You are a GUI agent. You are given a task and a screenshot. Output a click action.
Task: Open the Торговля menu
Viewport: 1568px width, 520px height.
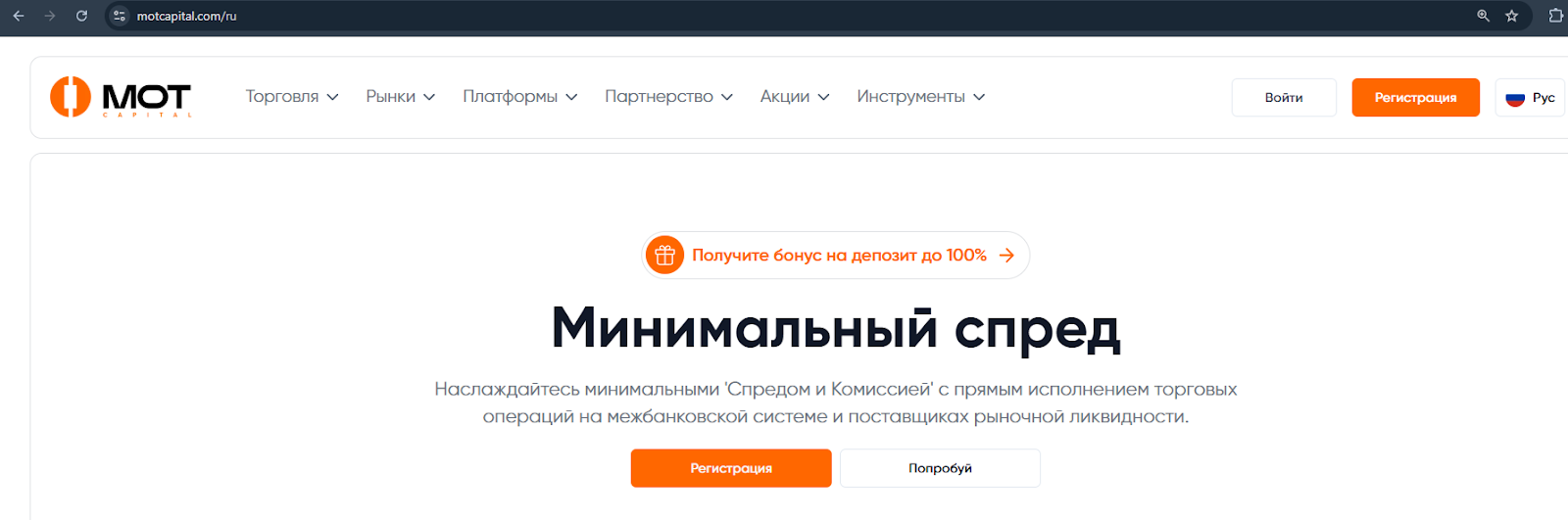(x=292, y=96)
